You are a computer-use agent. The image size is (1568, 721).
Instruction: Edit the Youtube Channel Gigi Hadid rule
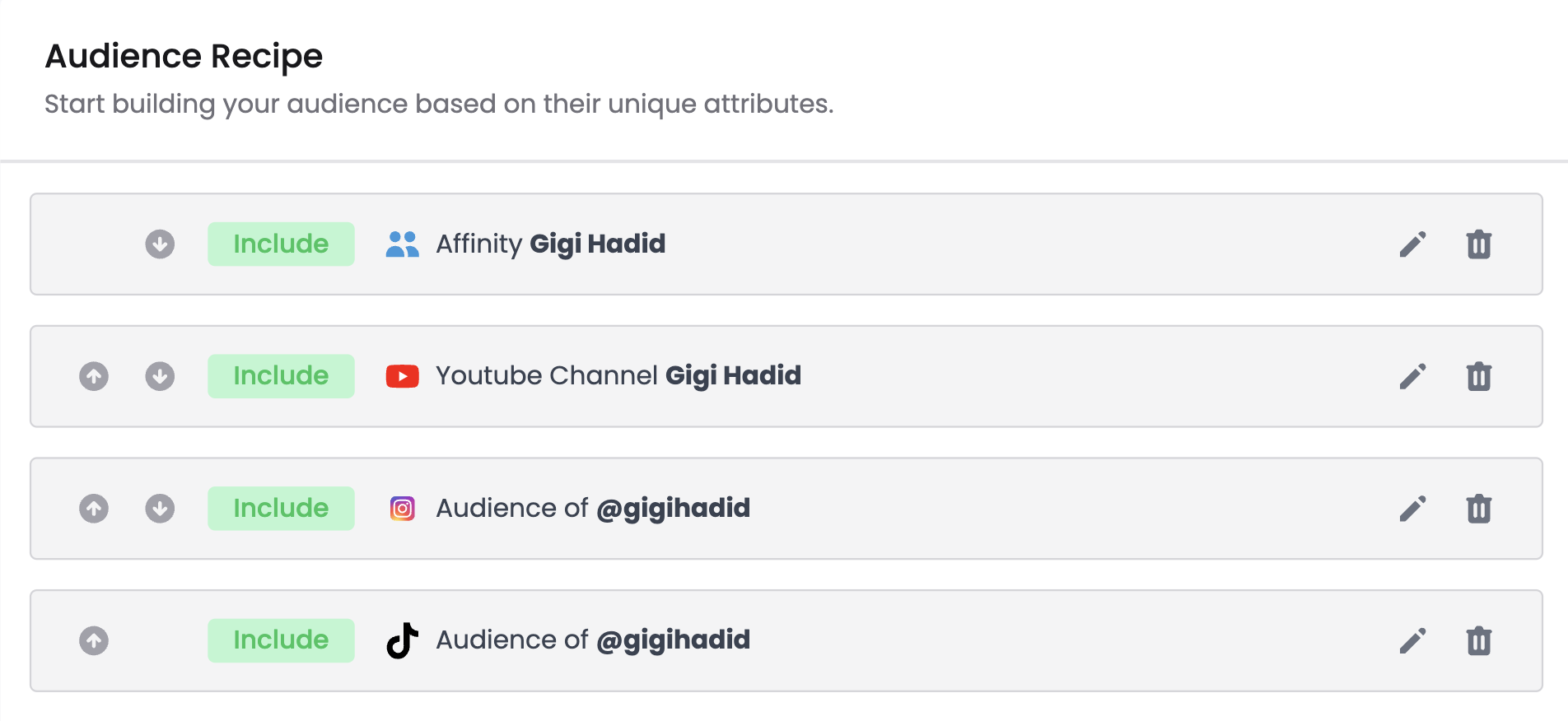[x=1412, y=376]
